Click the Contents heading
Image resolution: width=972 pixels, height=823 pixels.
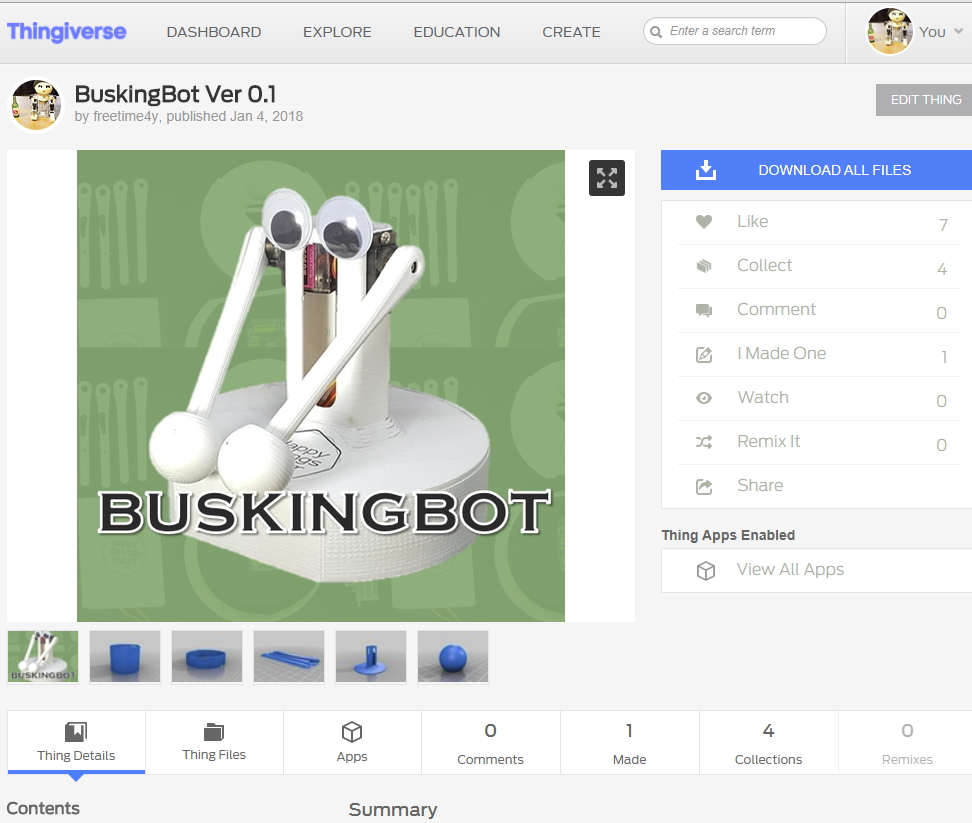click(43, 808)
